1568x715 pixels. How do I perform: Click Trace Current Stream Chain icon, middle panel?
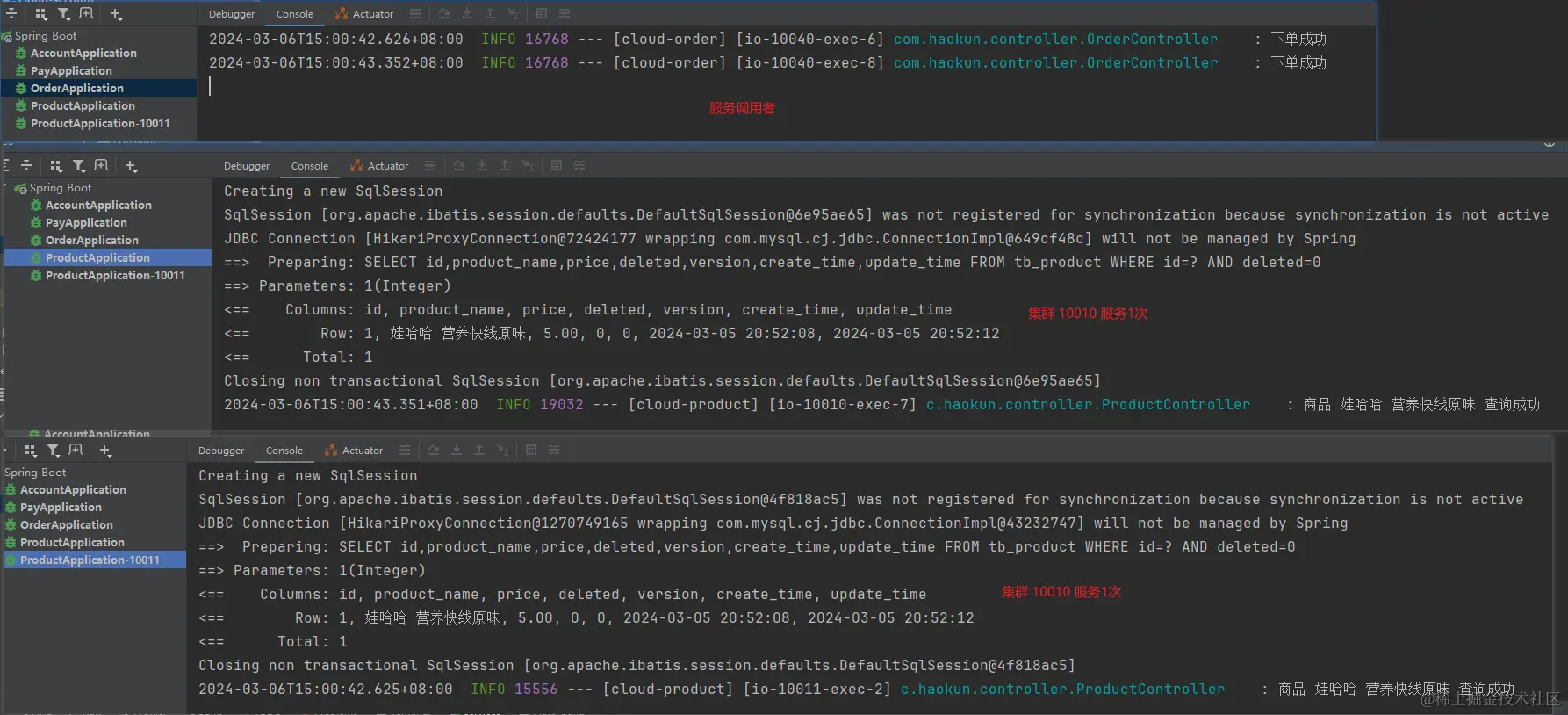click(x=579, y=166)
